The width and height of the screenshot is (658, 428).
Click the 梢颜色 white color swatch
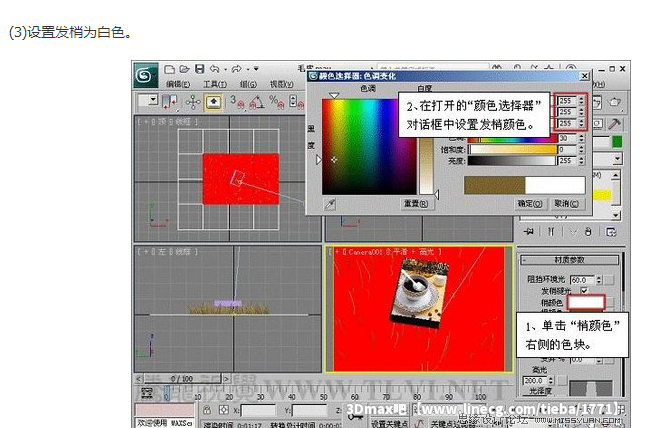(586, 302)
